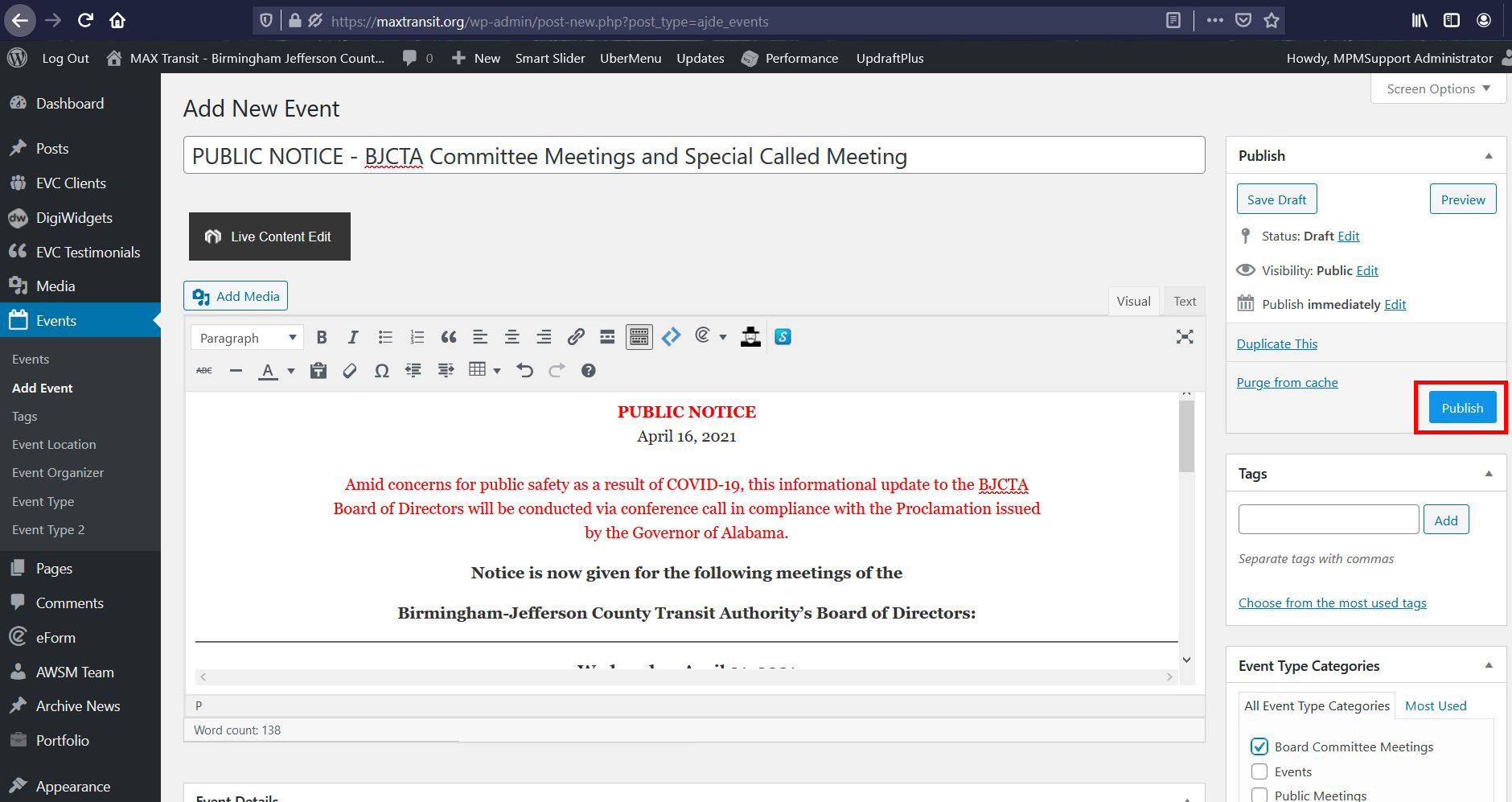
Task: Clear formatting with eraser icon
Action: coord(350,371)
